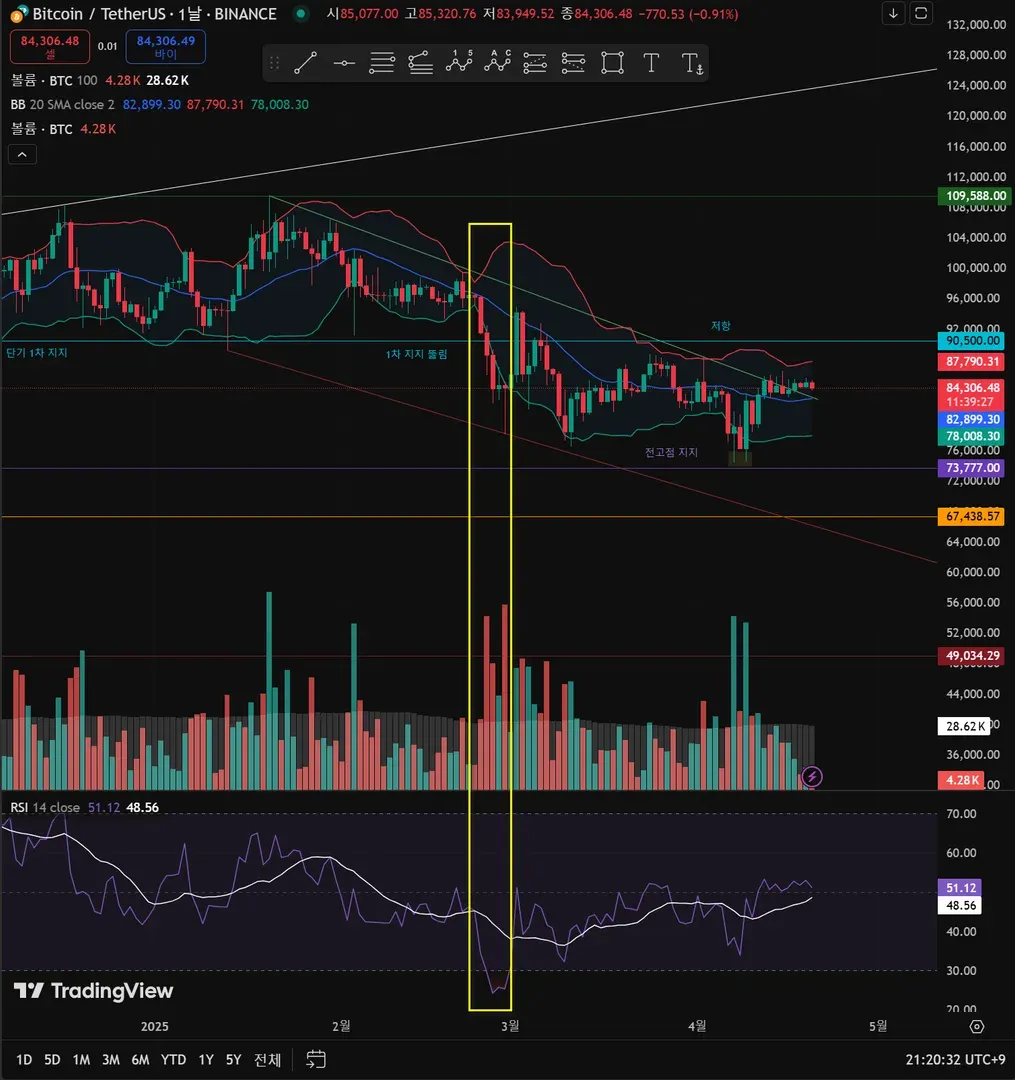Select the Trend Line drawing tool

pyautogui.click(x=305, y=63)
